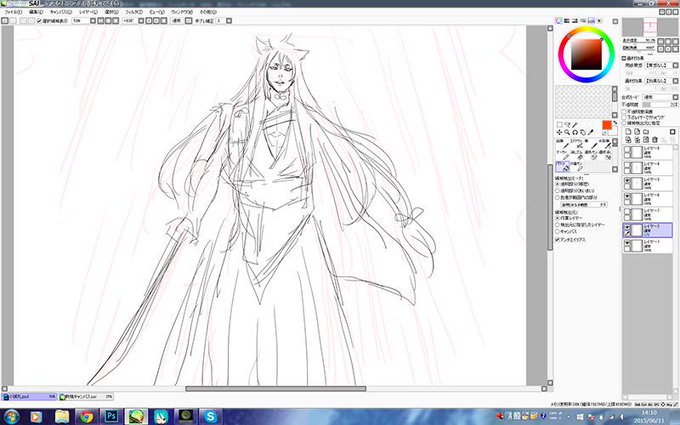Select third detection mode color-difference radio button
The image size is (680, 425).
coord(558,197)
